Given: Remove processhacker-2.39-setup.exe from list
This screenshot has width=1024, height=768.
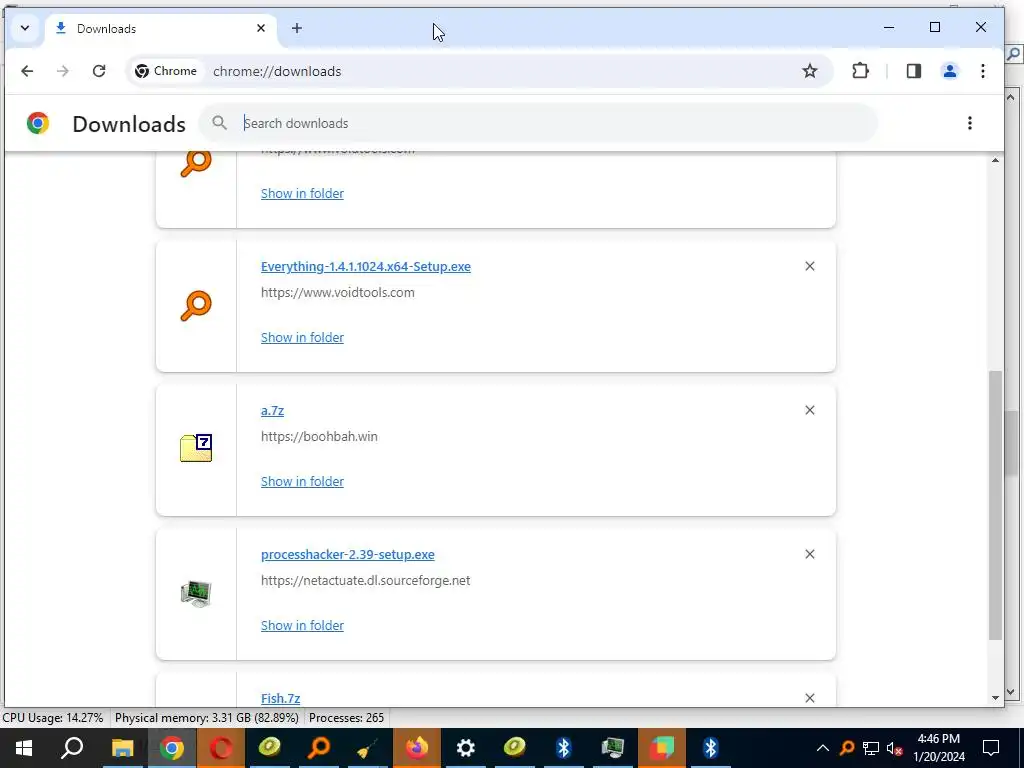Looking at the screenshot, I should pos(810,554).
